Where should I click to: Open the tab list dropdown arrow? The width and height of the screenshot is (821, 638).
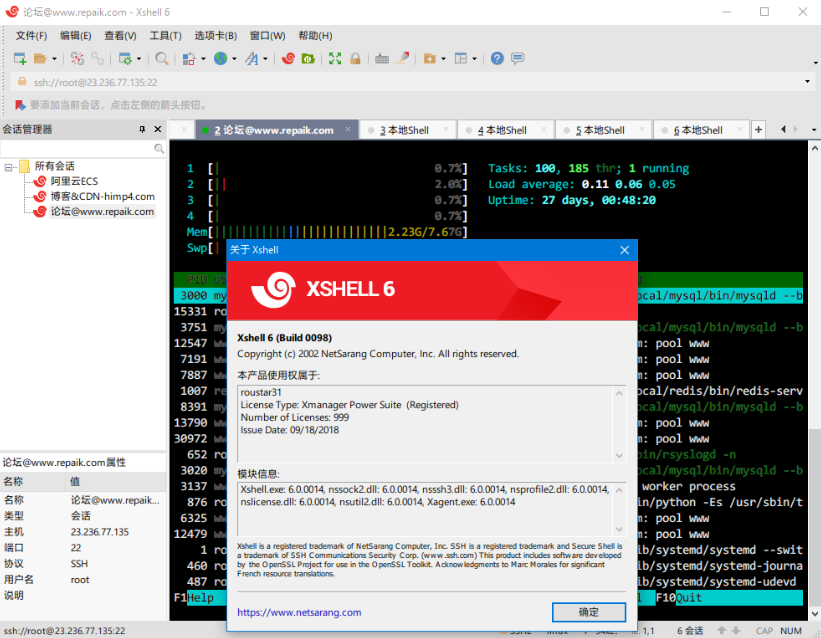813,129
